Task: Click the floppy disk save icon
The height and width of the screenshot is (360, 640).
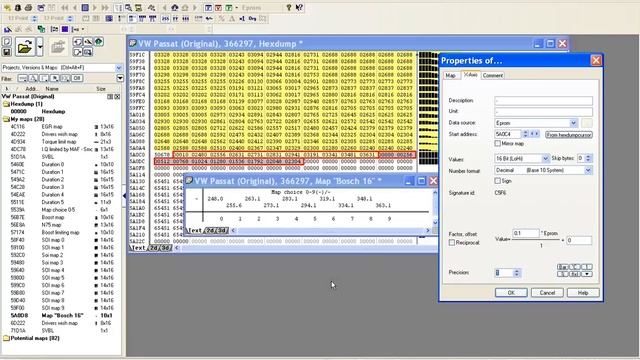Action: pyautogui.click(x=7, y=52)
